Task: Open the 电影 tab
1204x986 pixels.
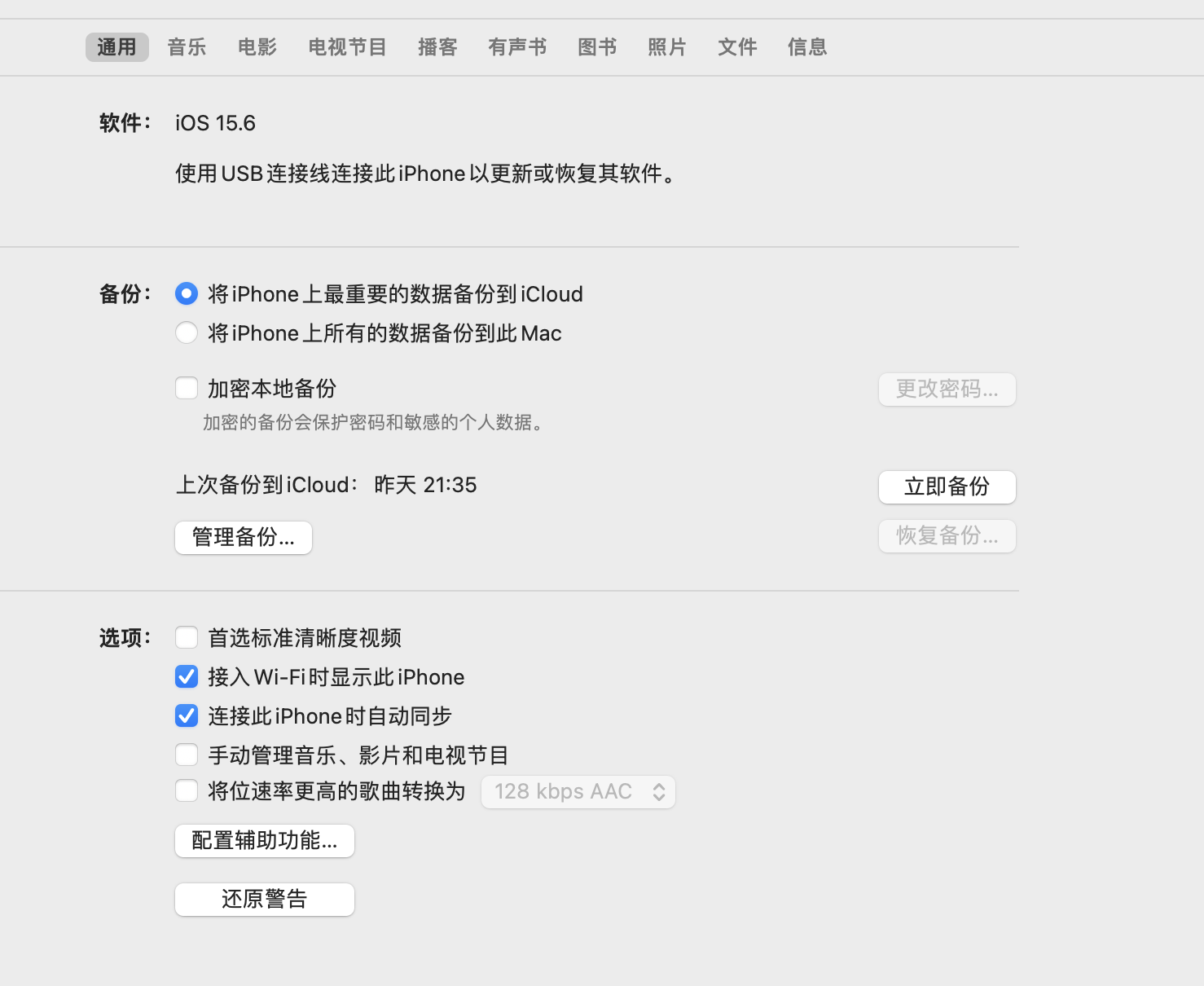Action: pyautogui.click(x=257, y=47)
